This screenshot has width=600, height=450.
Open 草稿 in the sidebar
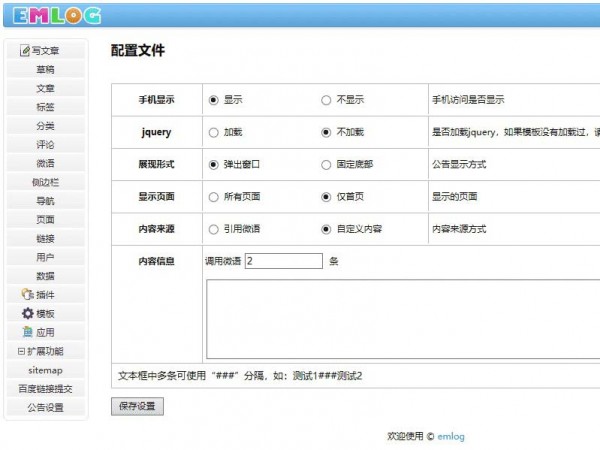pos(46,70)
